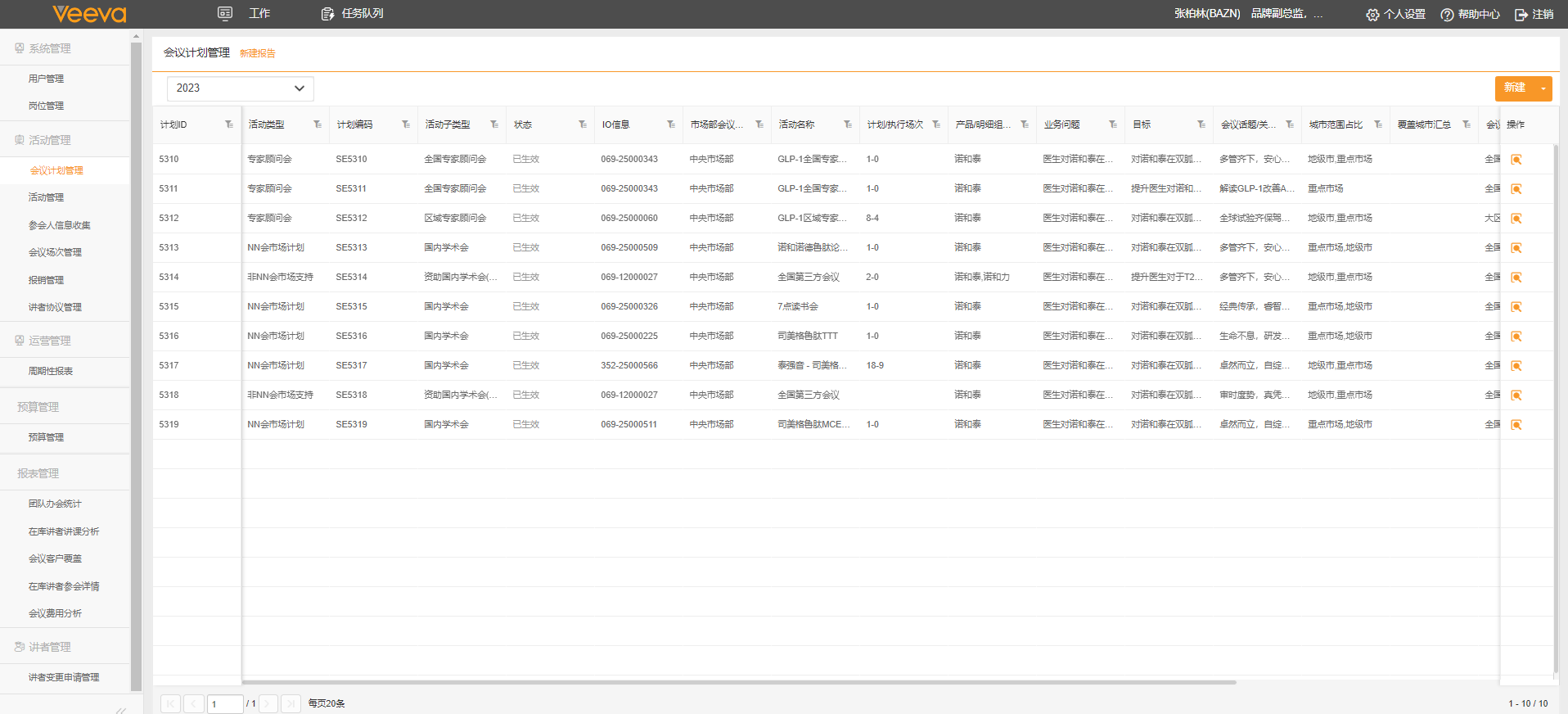Go to 岗位管理 in sidebar
The width and height of the screenshot is (1568, 714).
click(x=46, y=106)
